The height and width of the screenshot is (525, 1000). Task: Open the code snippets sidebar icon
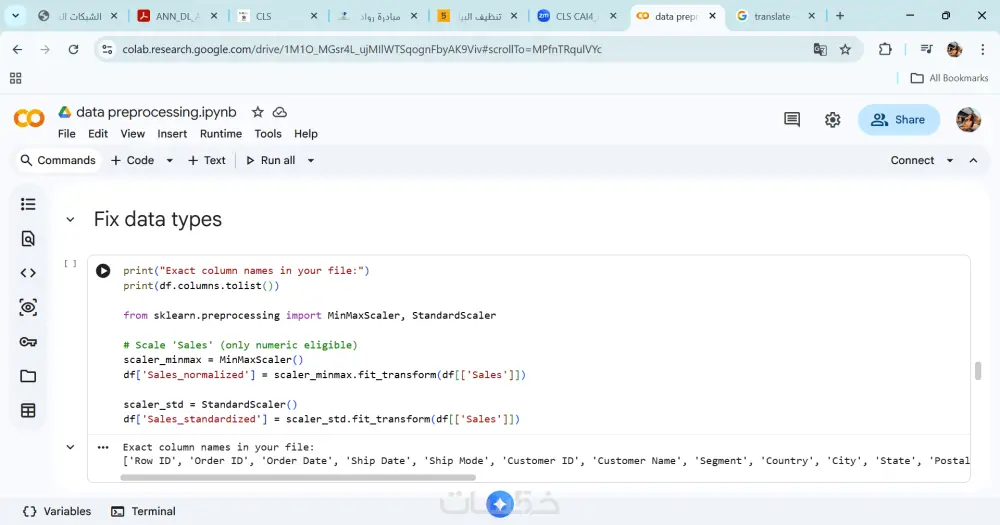tap(28, 273)
